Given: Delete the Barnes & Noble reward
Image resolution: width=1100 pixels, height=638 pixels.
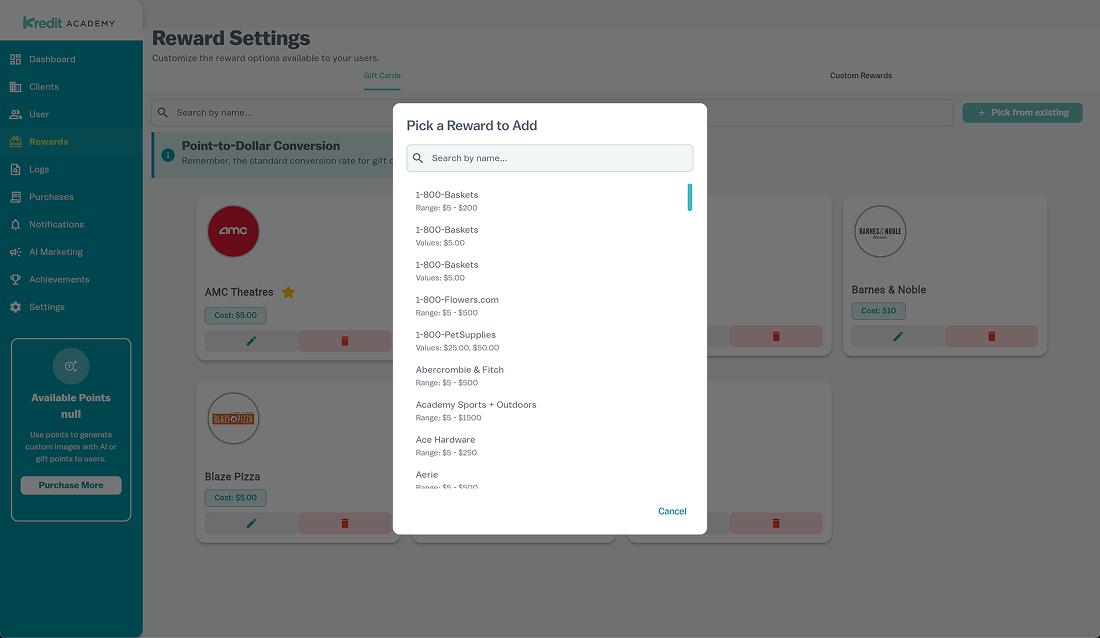Looking at the screenshot, I should click(991, 336).
